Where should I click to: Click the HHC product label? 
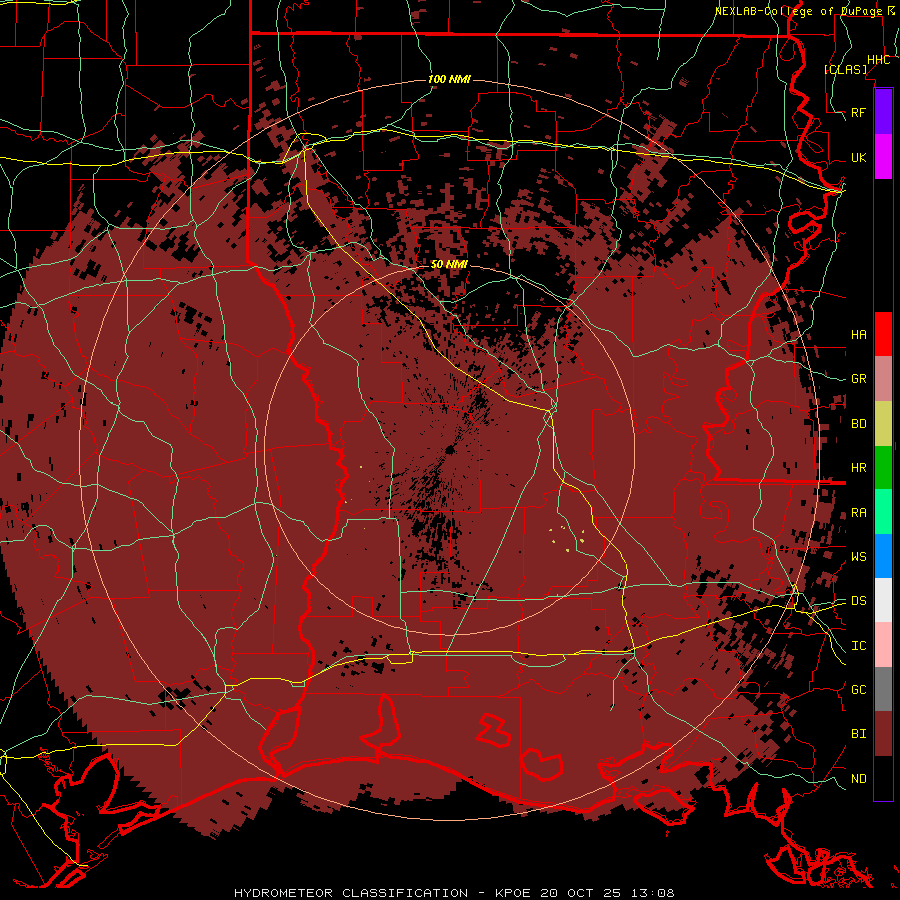[878, 60]
